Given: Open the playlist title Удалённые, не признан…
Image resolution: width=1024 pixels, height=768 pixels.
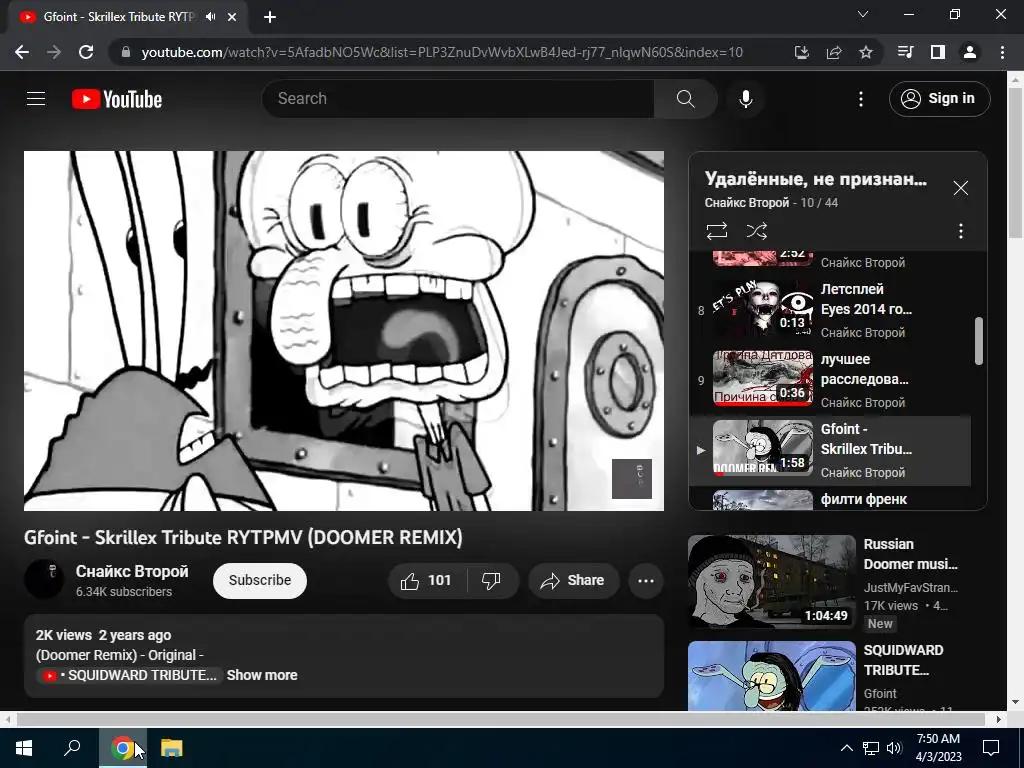Looking at the screenshot, I should click(x=815, y=179).
